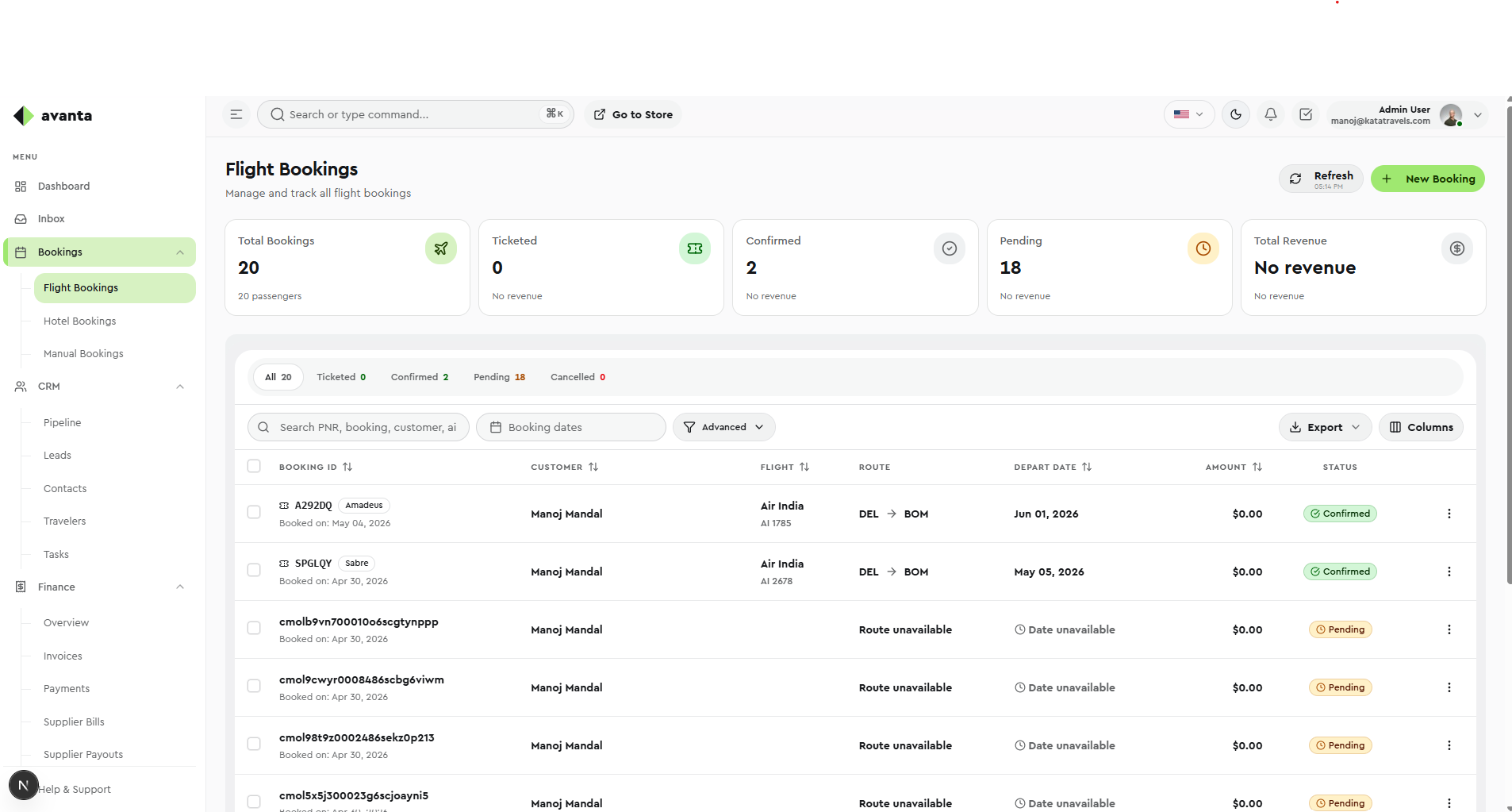Expand user account menu chevron

coord(1478,115)
